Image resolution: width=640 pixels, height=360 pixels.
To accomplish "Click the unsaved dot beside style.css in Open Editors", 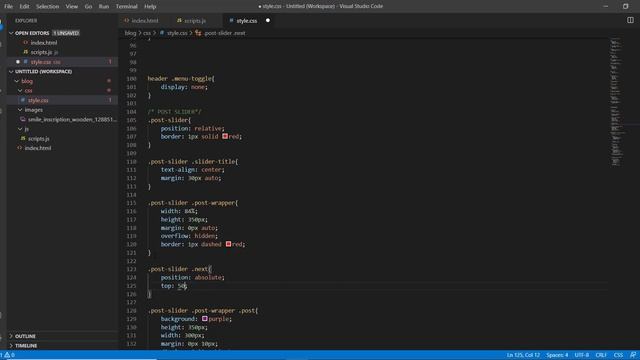I will pyautogui.click(x=18, y=62).
